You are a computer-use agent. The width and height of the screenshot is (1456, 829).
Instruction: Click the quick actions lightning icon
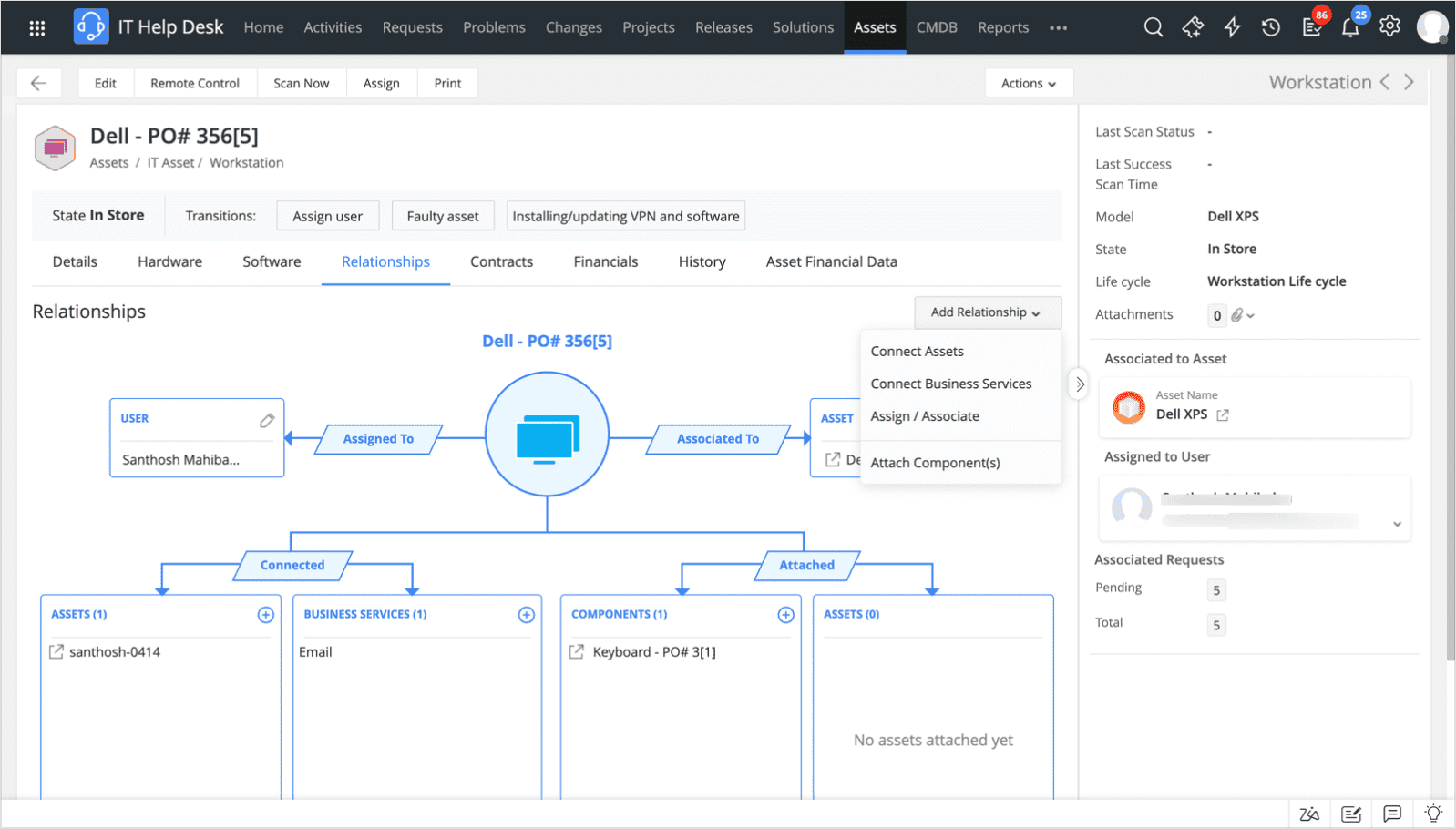point(1232,27)
